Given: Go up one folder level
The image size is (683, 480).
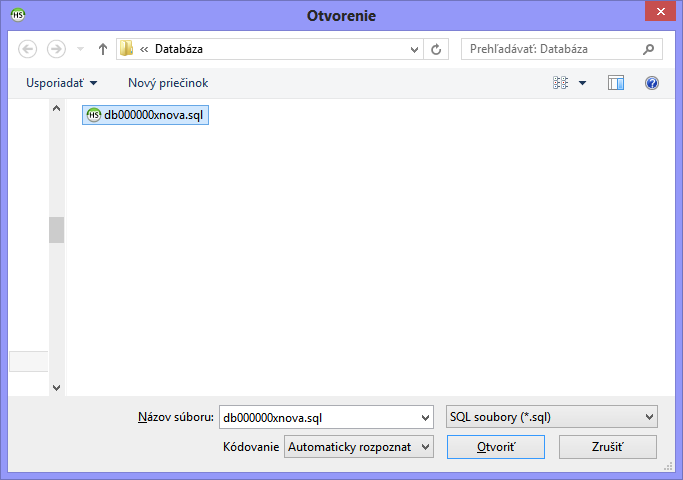Looking at the screenshot, I should coord(102,49).
